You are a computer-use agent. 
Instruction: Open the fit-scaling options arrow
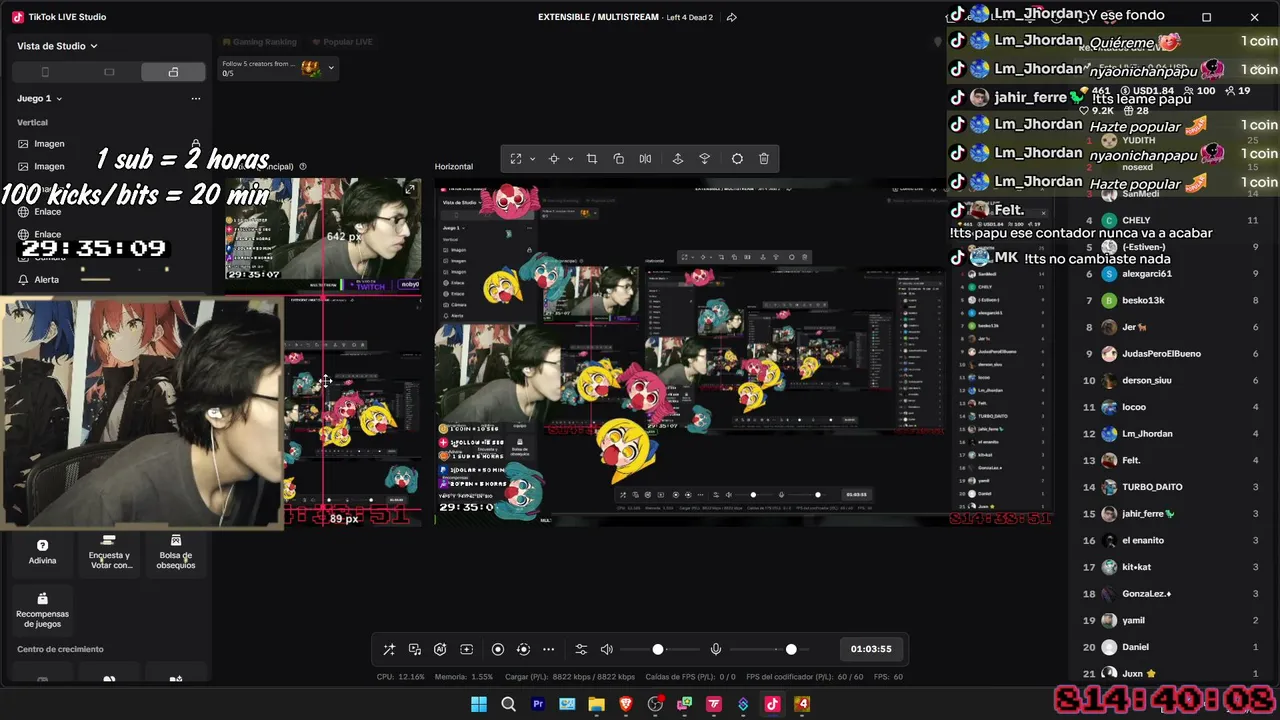tap(532, 159)
